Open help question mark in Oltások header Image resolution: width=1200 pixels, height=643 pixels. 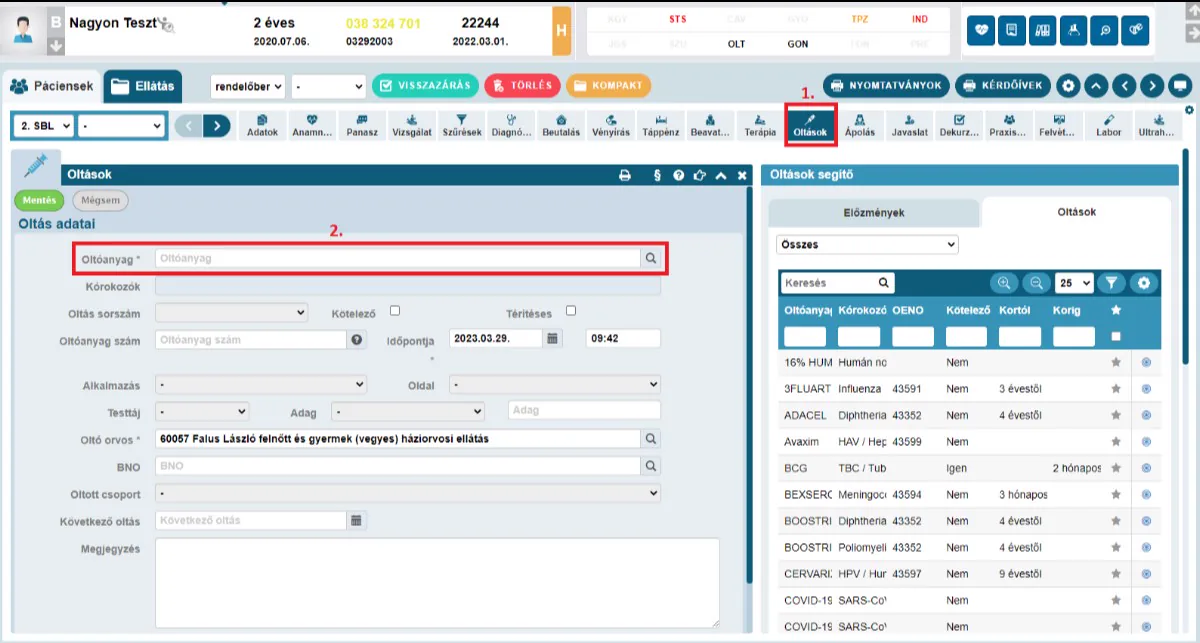[x=679, y=175]
